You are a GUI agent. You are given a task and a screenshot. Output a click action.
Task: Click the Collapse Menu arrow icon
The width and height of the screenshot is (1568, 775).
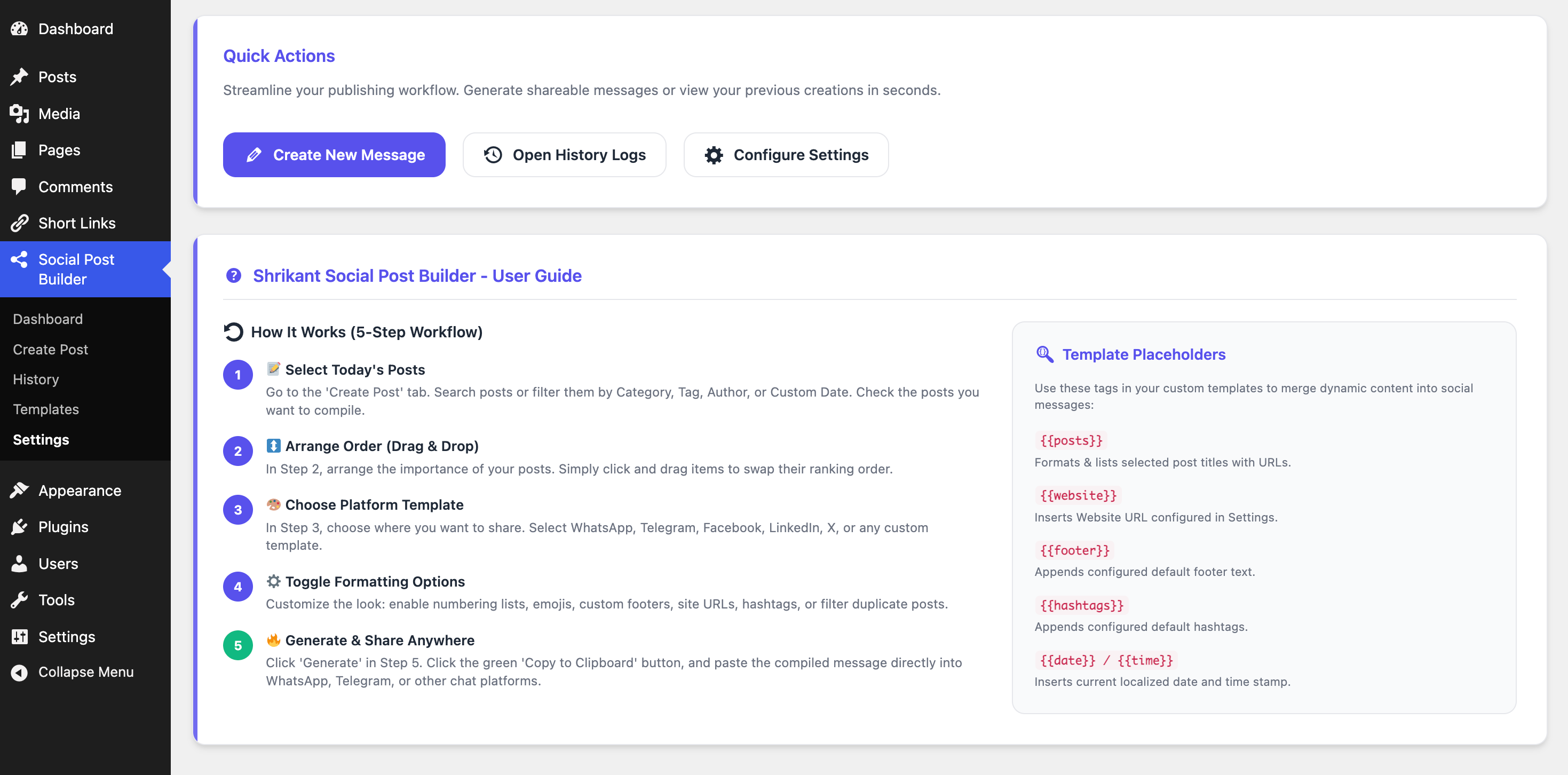[x=19, y=672]
